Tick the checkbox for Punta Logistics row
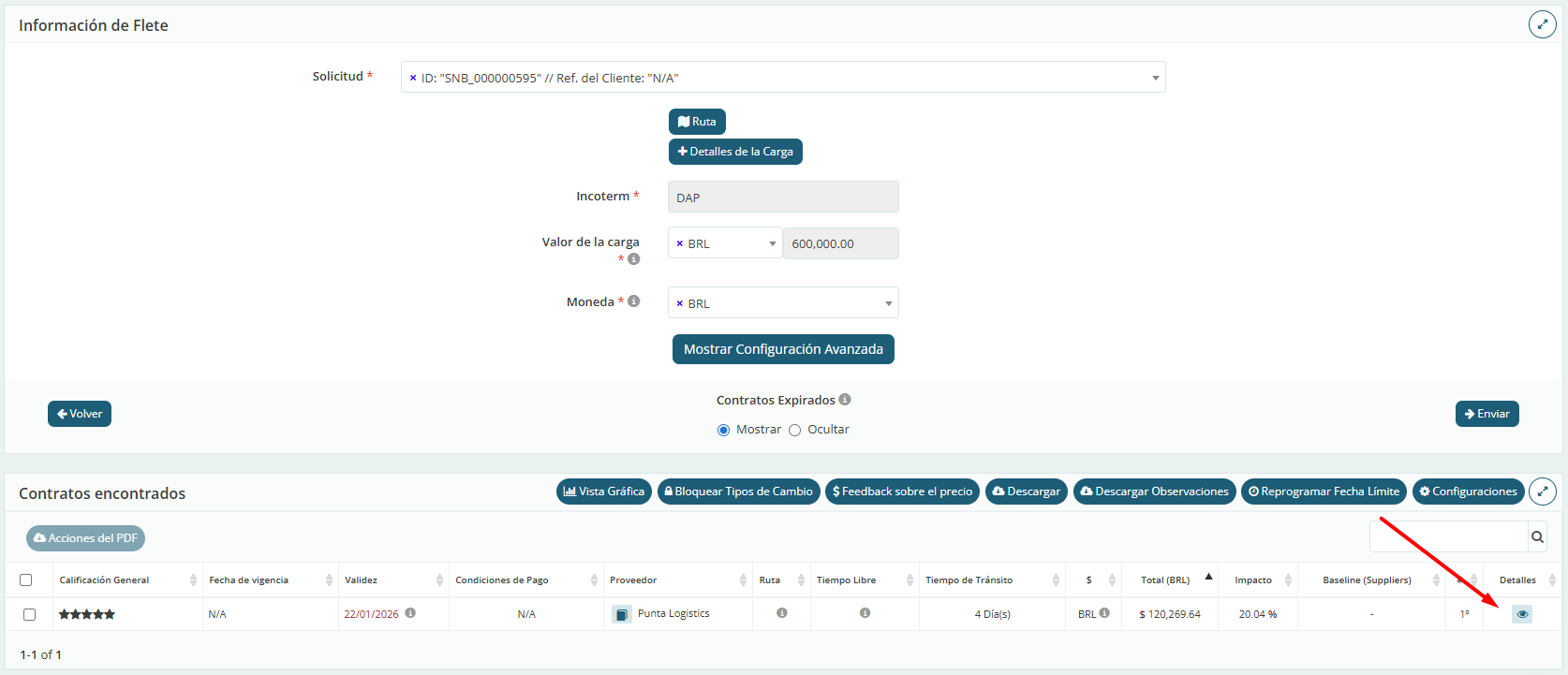 30,615
